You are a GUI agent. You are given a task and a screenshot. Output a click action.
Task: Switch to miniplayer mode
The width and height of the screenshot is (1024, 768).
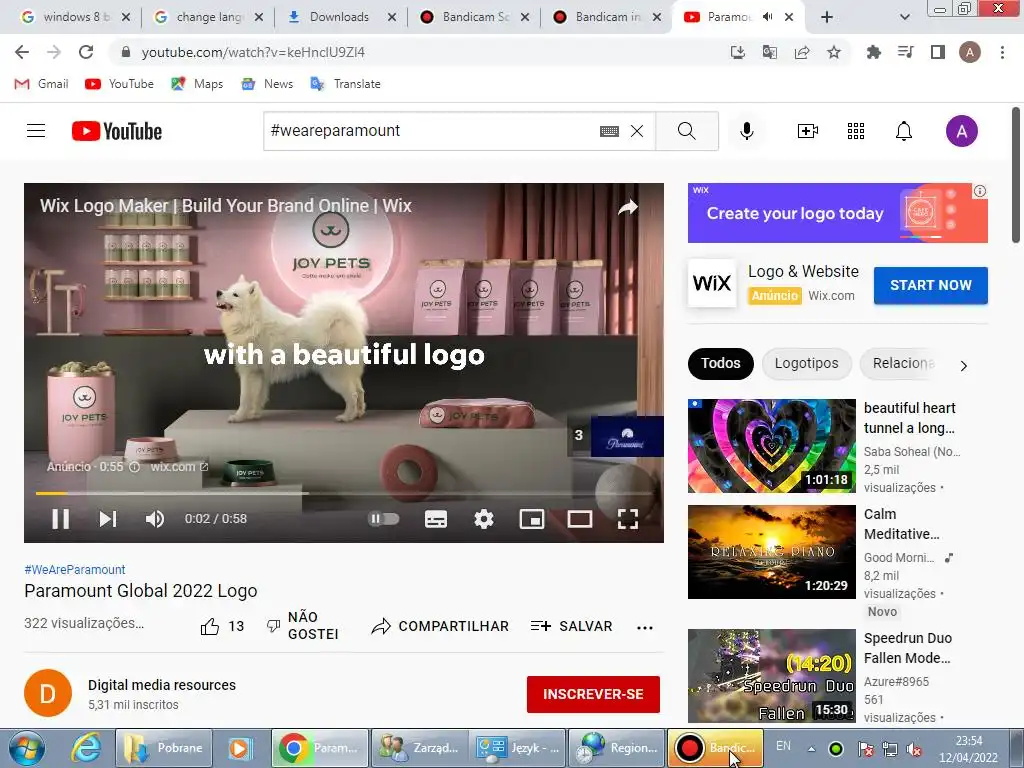(532, 519)
